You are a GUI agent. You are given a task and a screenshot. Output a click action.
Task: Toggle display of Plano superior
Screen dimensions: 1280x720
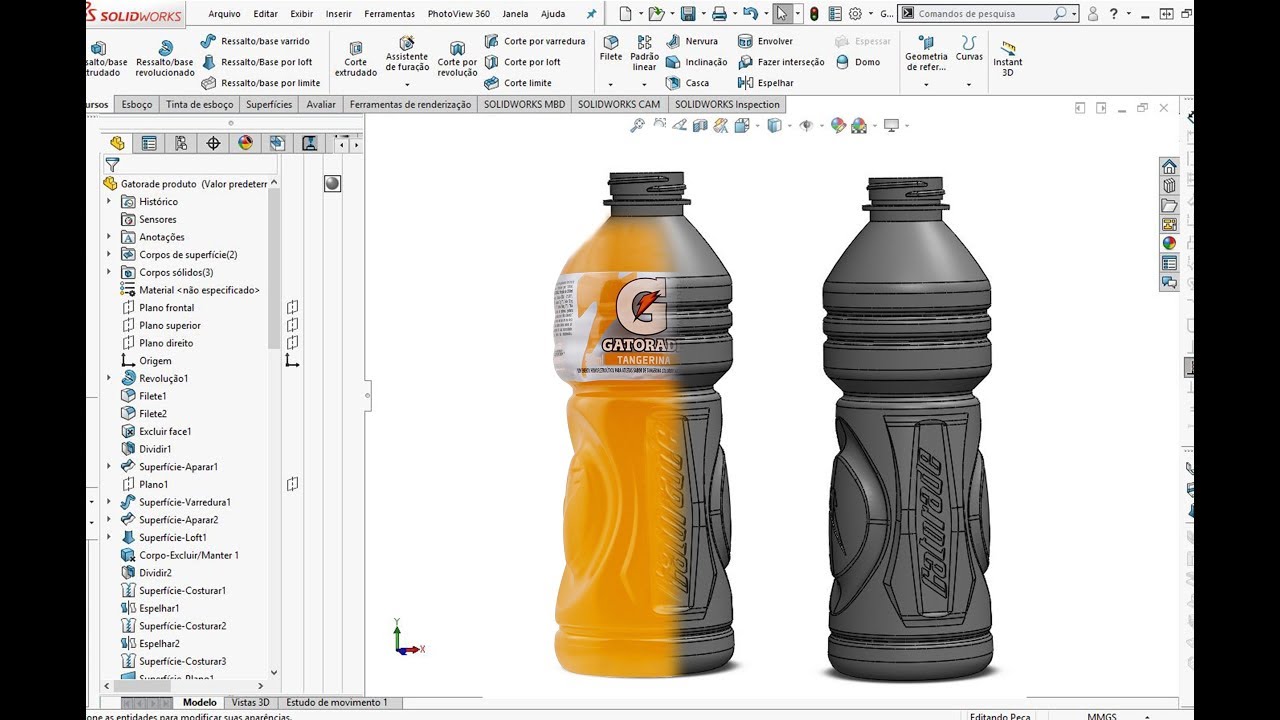click(293, 325)
